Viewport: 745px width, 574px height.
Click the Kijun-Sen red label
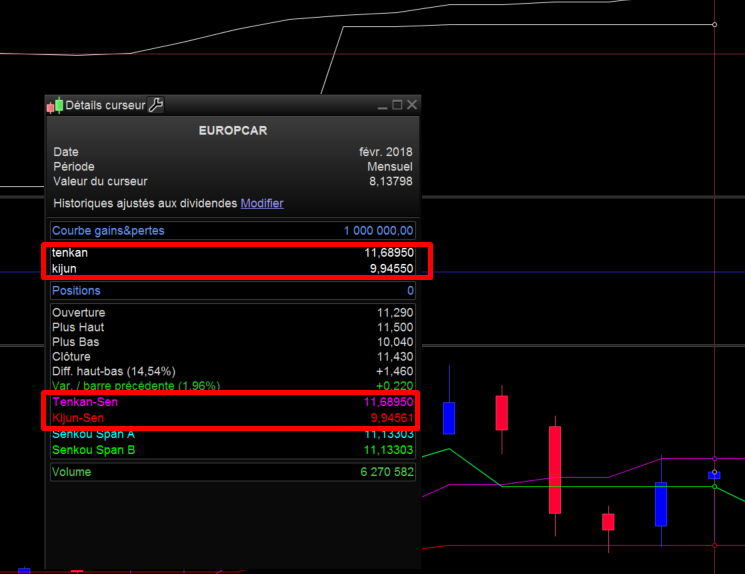pos(78,418)
